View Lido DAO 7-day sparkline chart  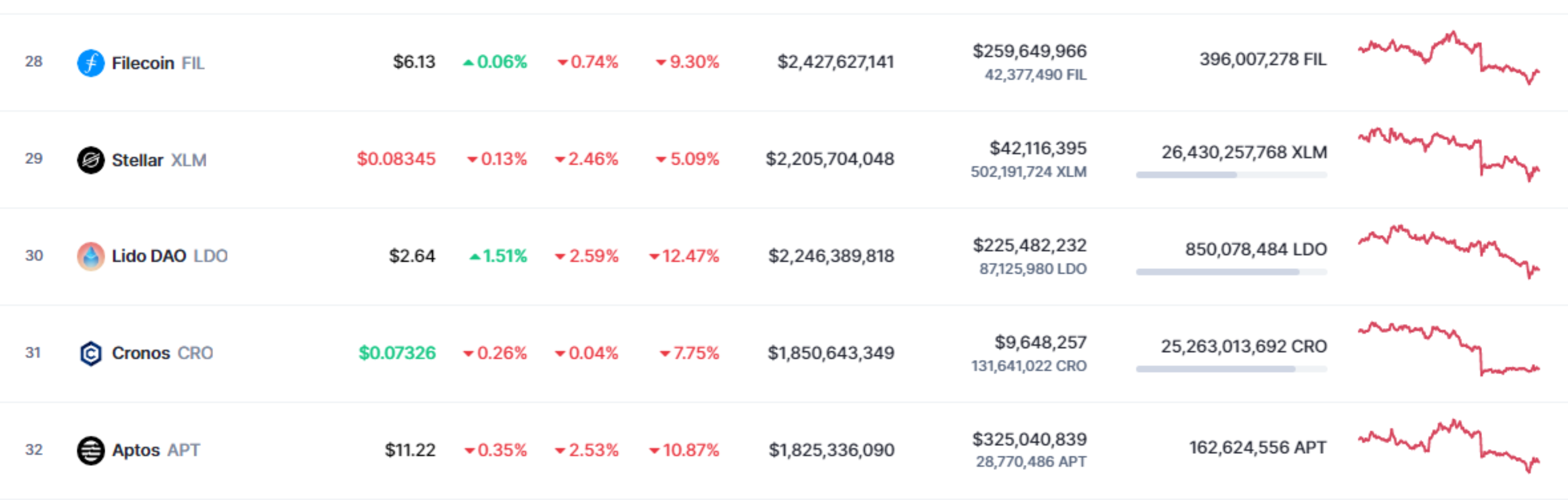(x=1449, y=251)
